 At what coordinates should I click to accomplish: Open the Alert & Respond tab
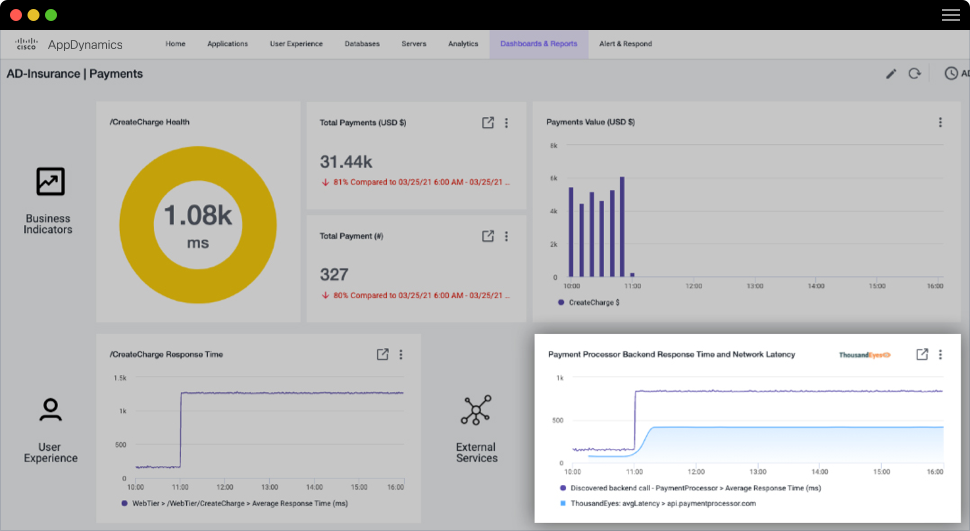[625, 44]
